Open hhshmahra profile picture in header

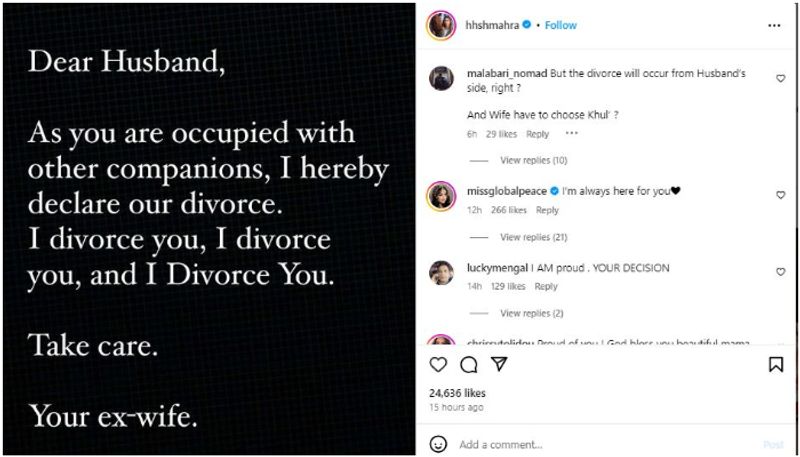[441, 25]
